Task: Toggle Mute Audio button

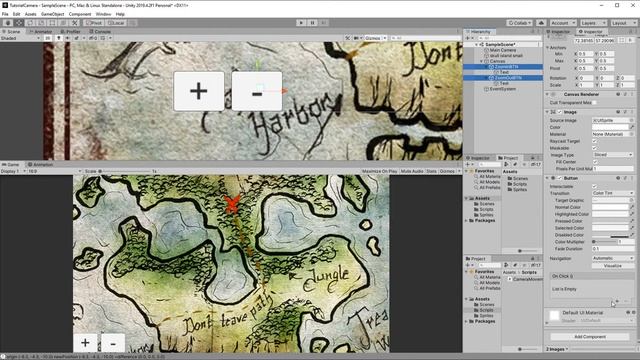Action: coord(412,171)
